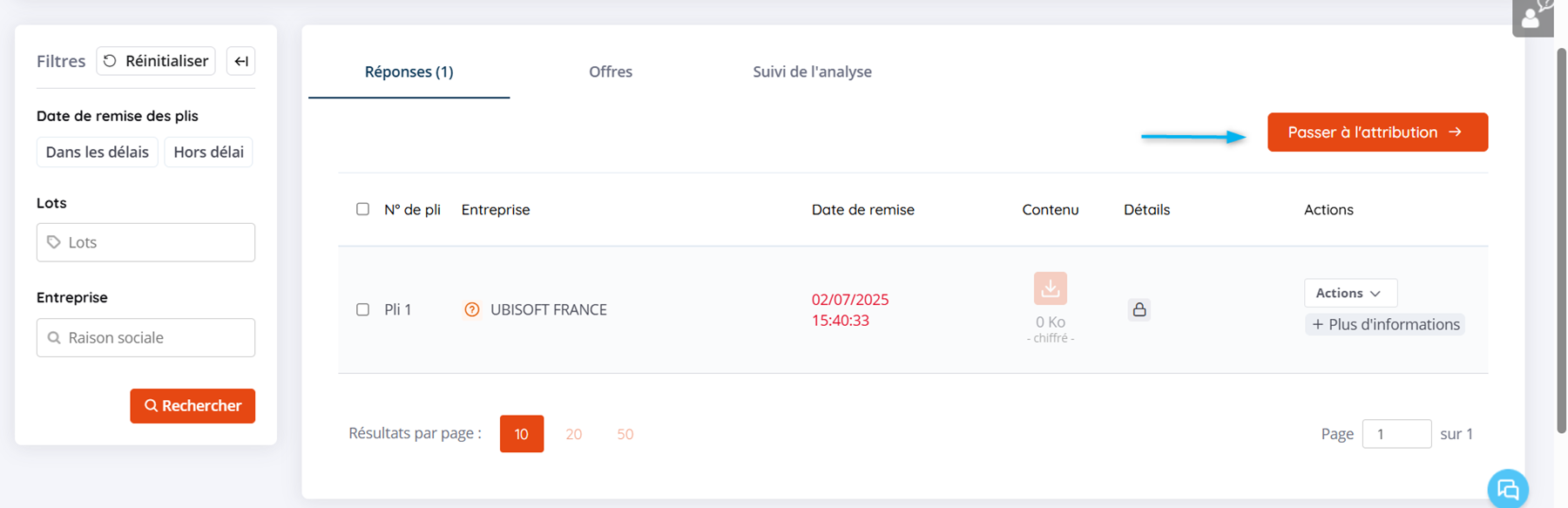Open the Suivi de l'analyse tab
Screen dimensions: 1568x508
[812, 71]
